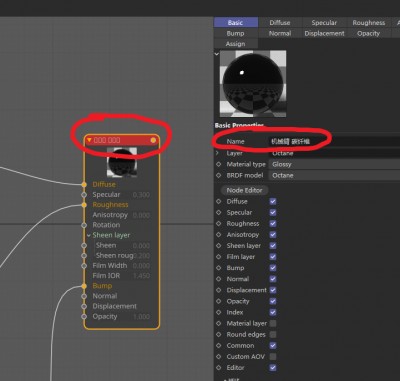Viewport: 400px width, 381px height.
Task: Click the Displacement input port on node
Action: (x=84, y=306)
